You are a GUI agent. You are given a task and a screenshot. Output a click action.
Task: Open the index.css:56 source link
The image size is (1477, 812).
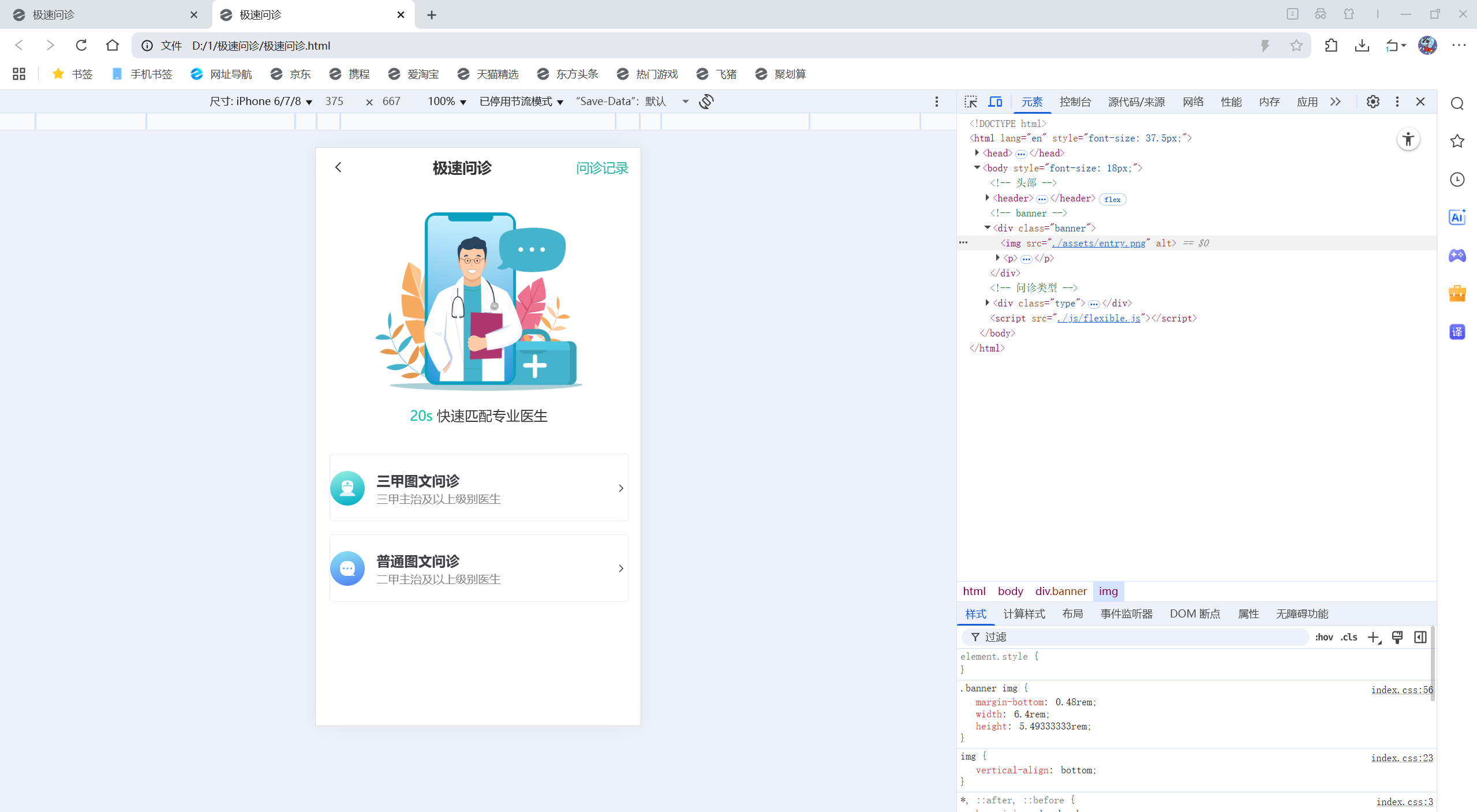tap(1401, 690)
